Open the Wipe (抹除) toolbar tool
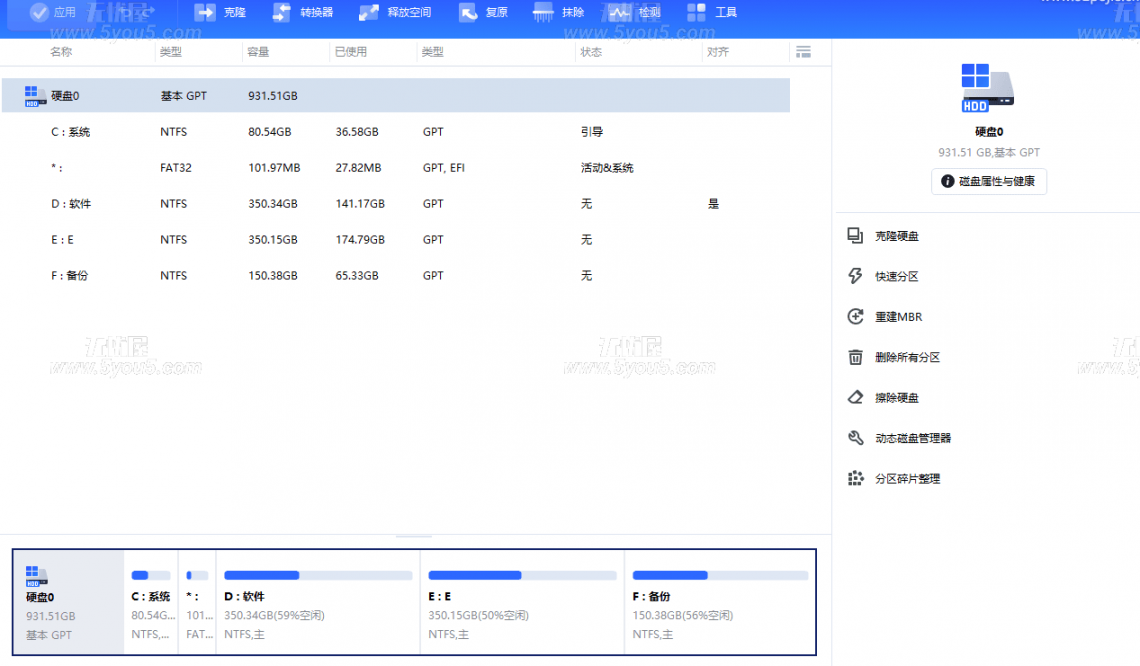The width and height of the screenshot is (1140, 666). (558, 12)
